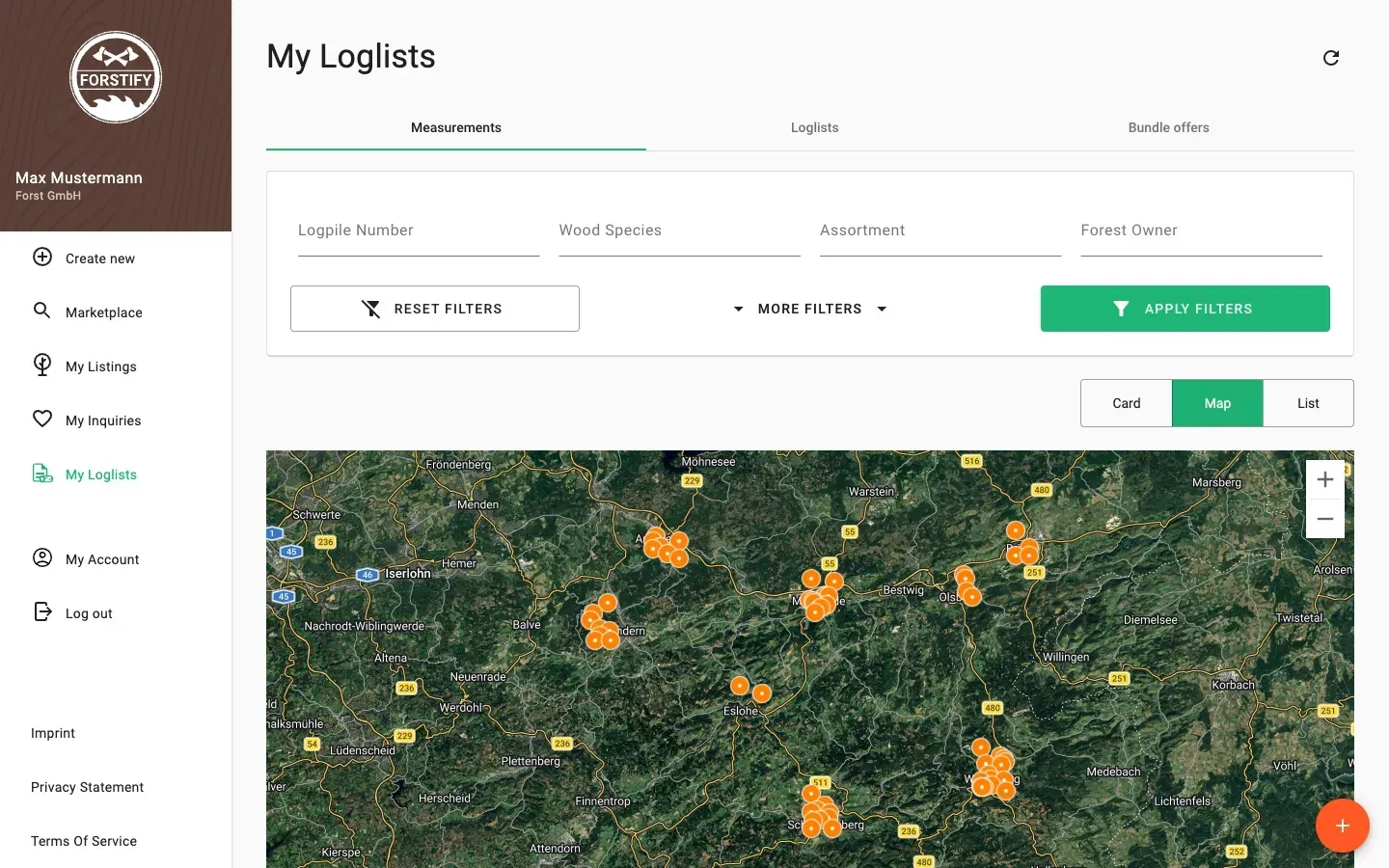Open the Assortment field

[940, 231]
